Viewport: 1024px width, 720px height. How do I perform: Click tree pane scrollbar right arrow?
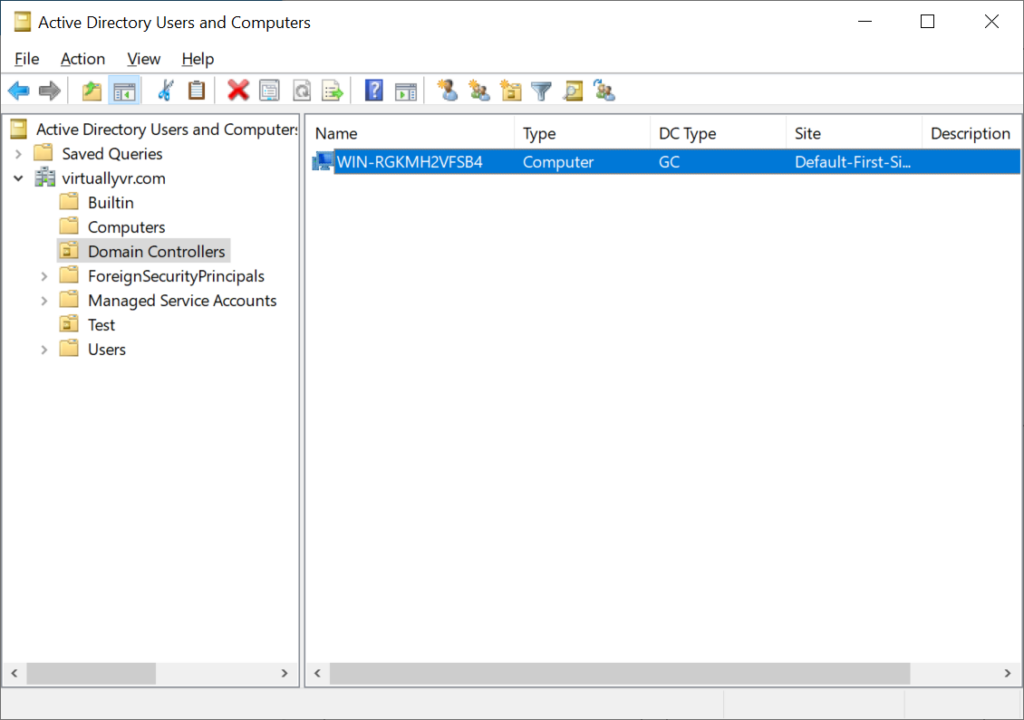284,673
